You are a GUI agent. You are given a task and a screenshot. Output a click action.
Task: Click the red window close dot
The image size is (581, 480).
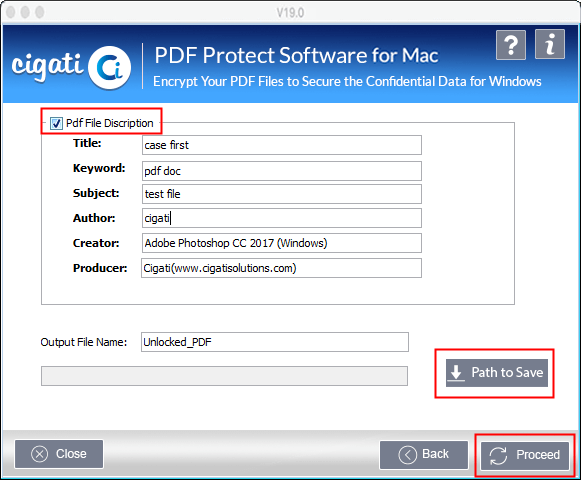[10, 12]
